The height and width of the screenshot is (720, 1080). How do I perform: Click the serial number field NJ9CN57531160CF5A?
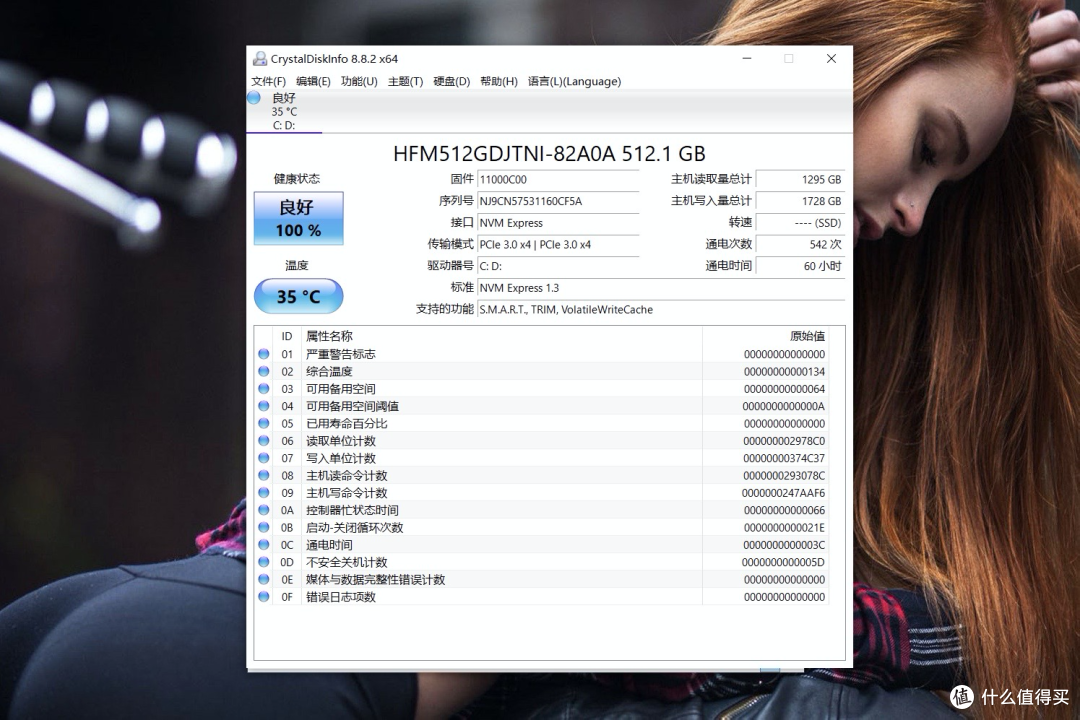[x=558, y=201]
